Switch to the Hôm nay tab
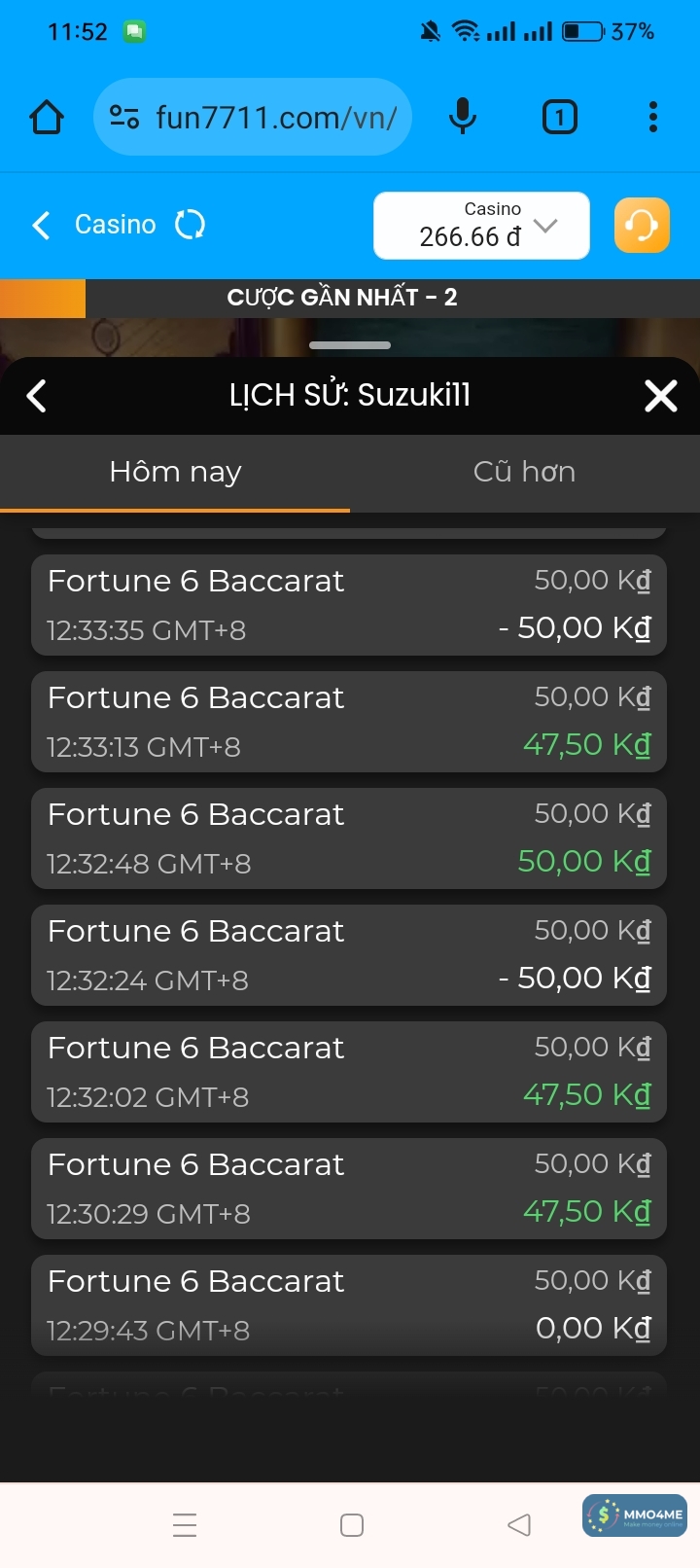 (x=175, y=473)
